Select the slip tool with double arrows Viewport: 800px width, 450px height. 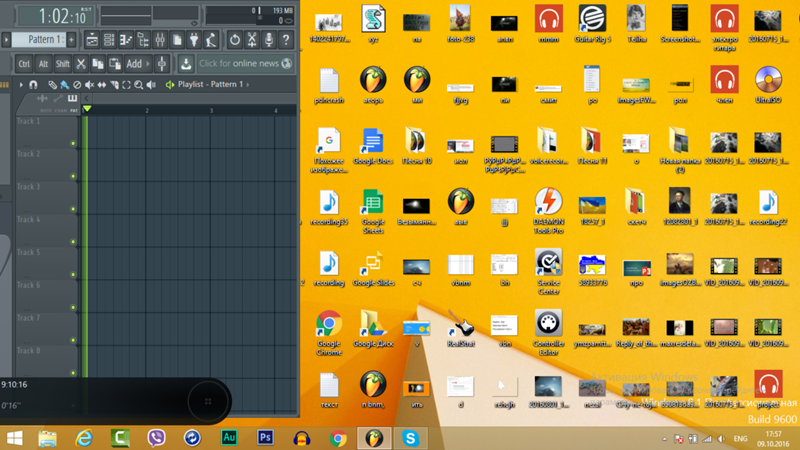click(x=102, y=85)
